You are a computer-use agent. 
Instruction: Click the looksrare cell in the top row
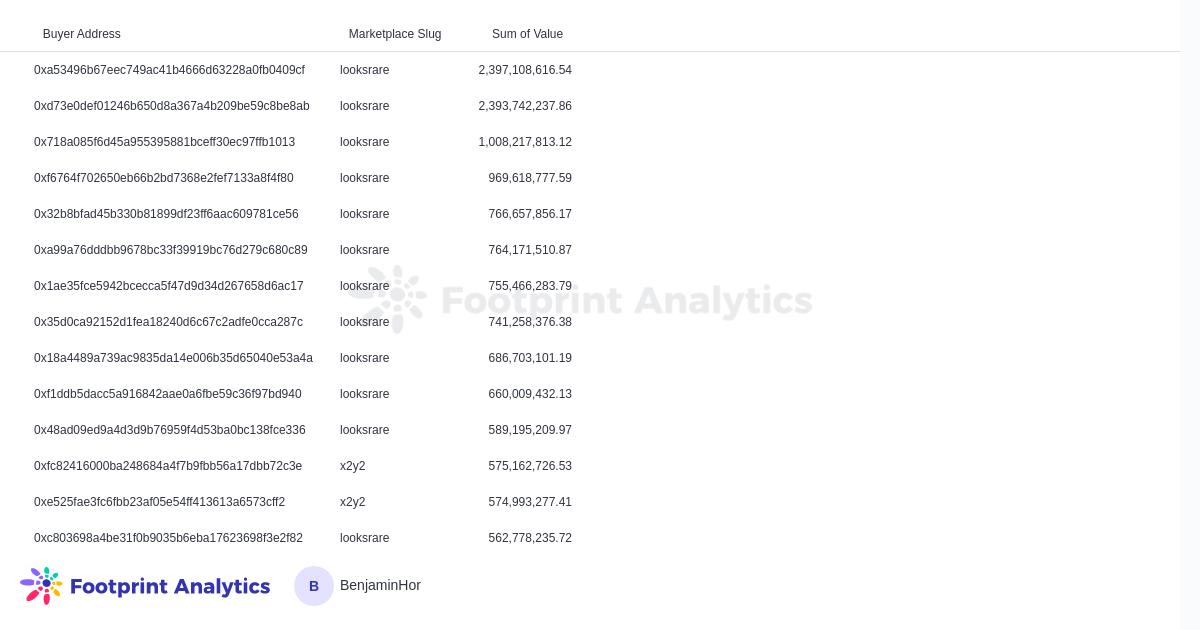(x=365, y=70)
